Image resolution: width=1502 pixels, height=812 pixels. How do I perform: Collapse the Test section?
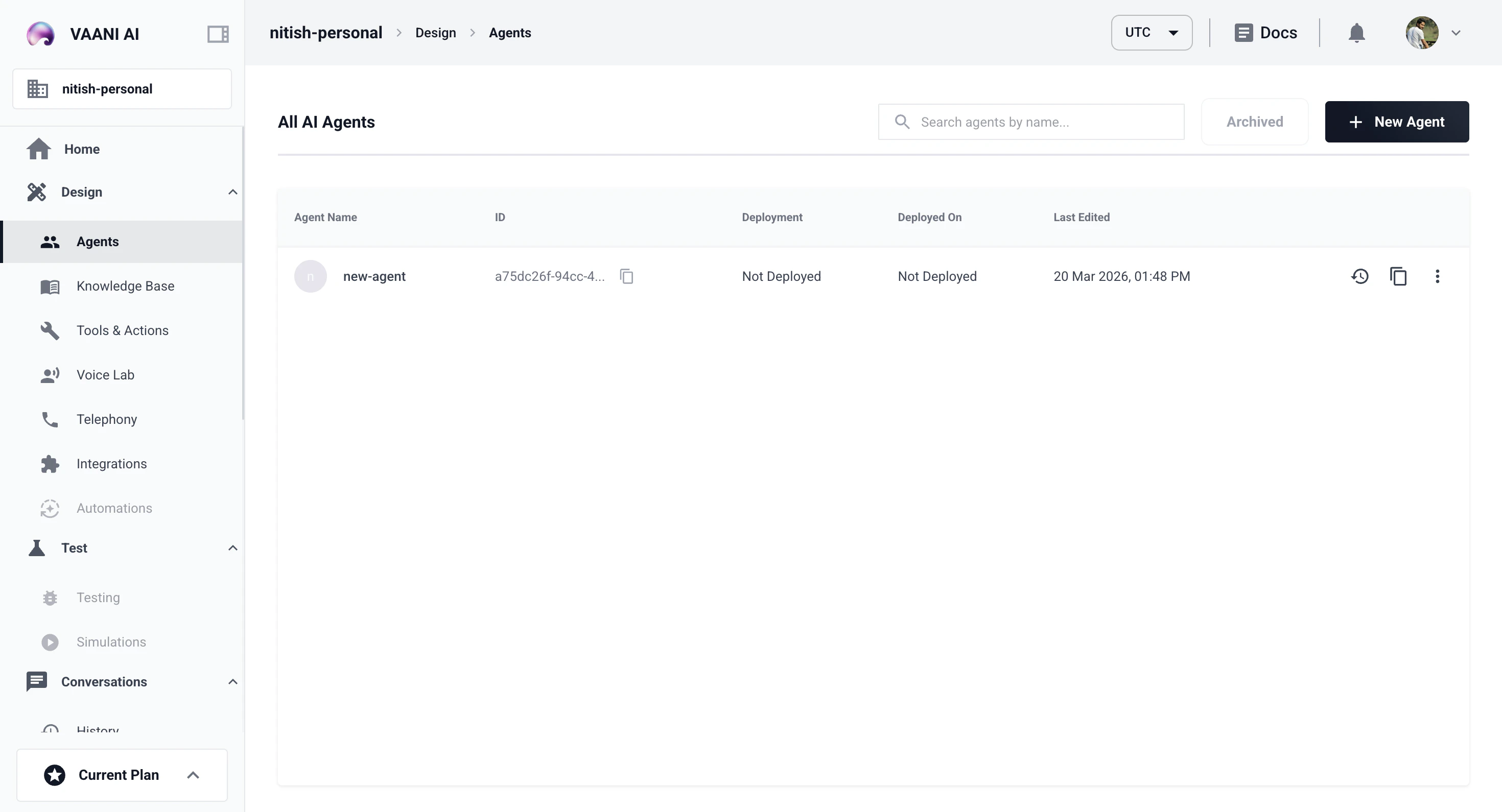click(232, 548)
